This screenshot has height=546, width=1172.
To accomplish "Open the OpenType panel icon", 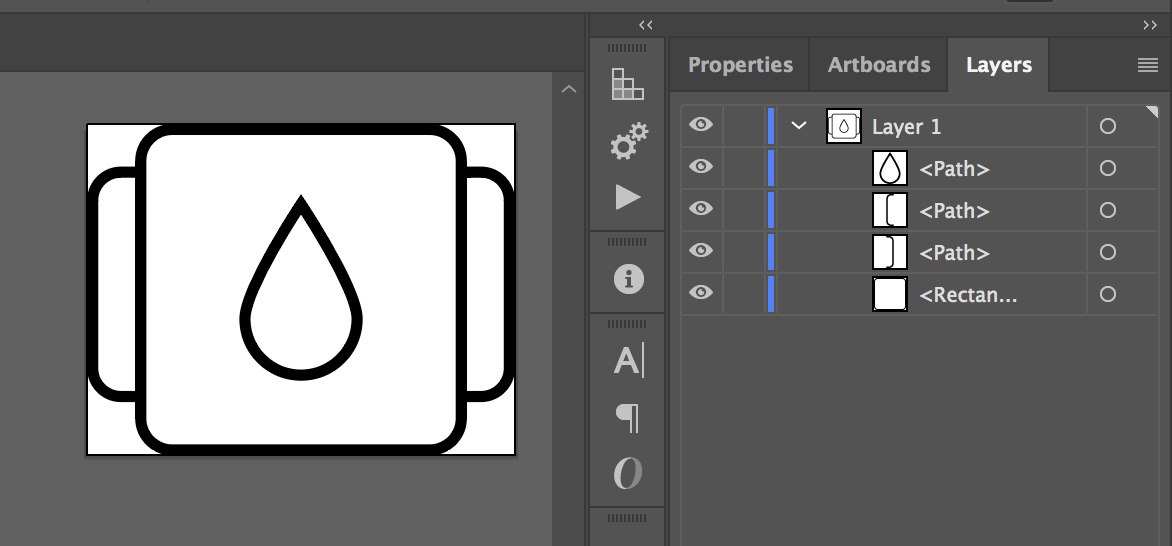I will pyautogui.click(x=628, y=473).
